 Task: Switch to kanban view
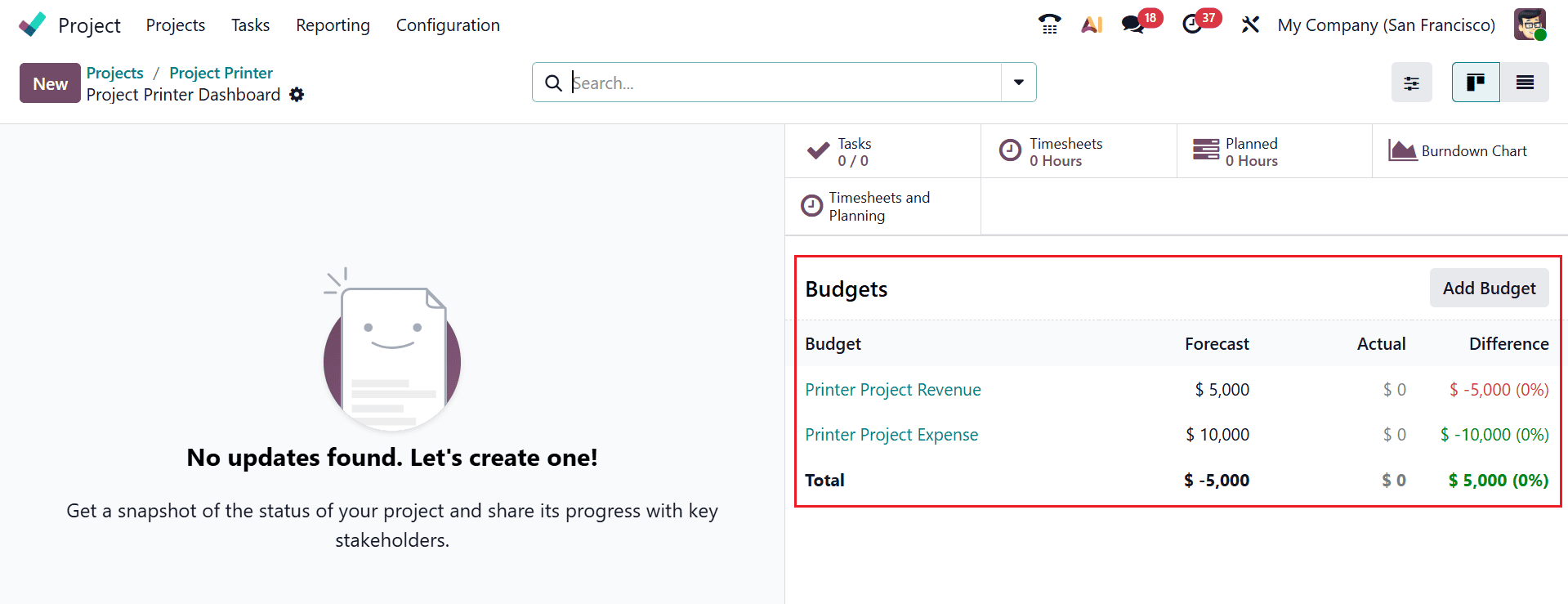1476,83
